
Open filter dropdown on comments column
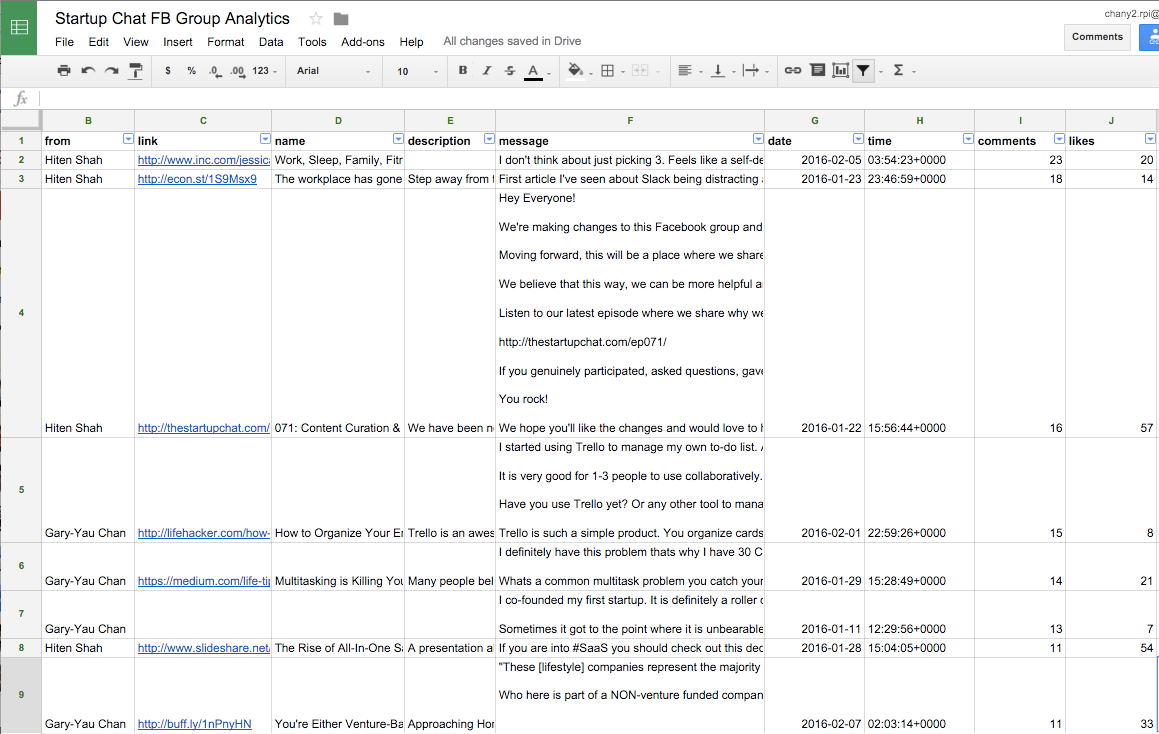(x=1059, y=139)
